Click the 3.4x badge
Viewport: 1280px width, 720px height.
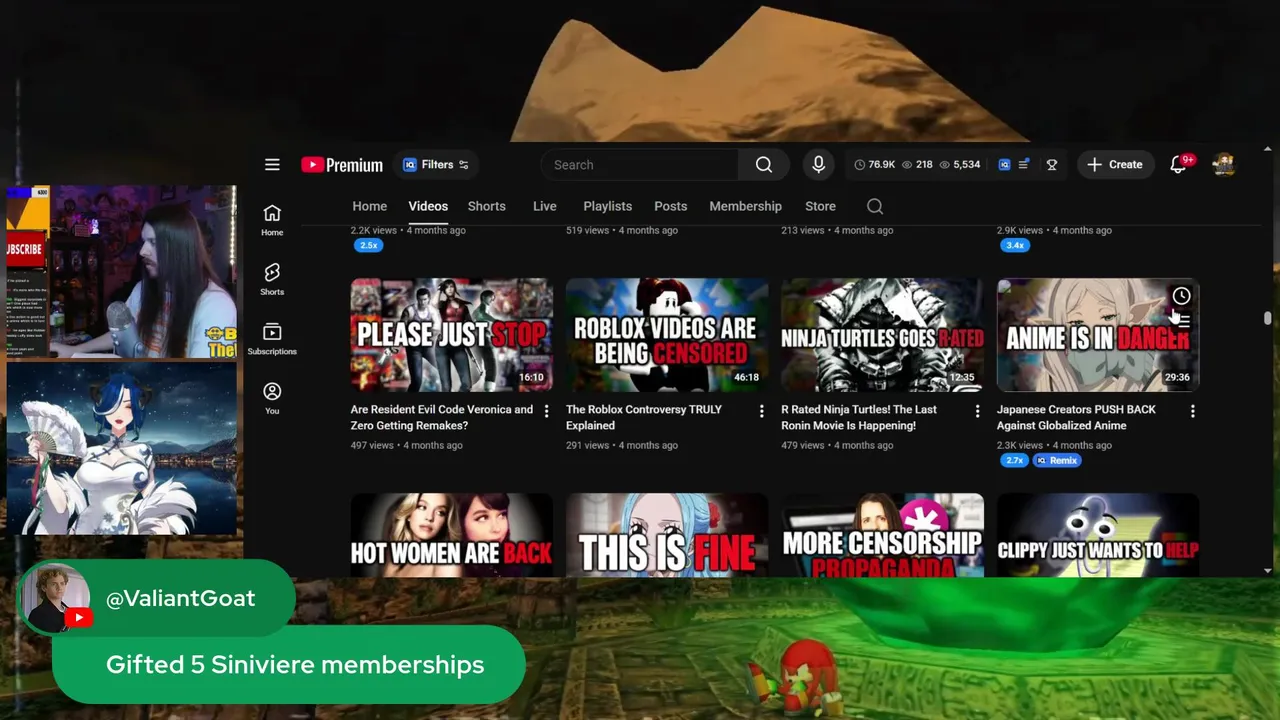tap(1015, 245)
